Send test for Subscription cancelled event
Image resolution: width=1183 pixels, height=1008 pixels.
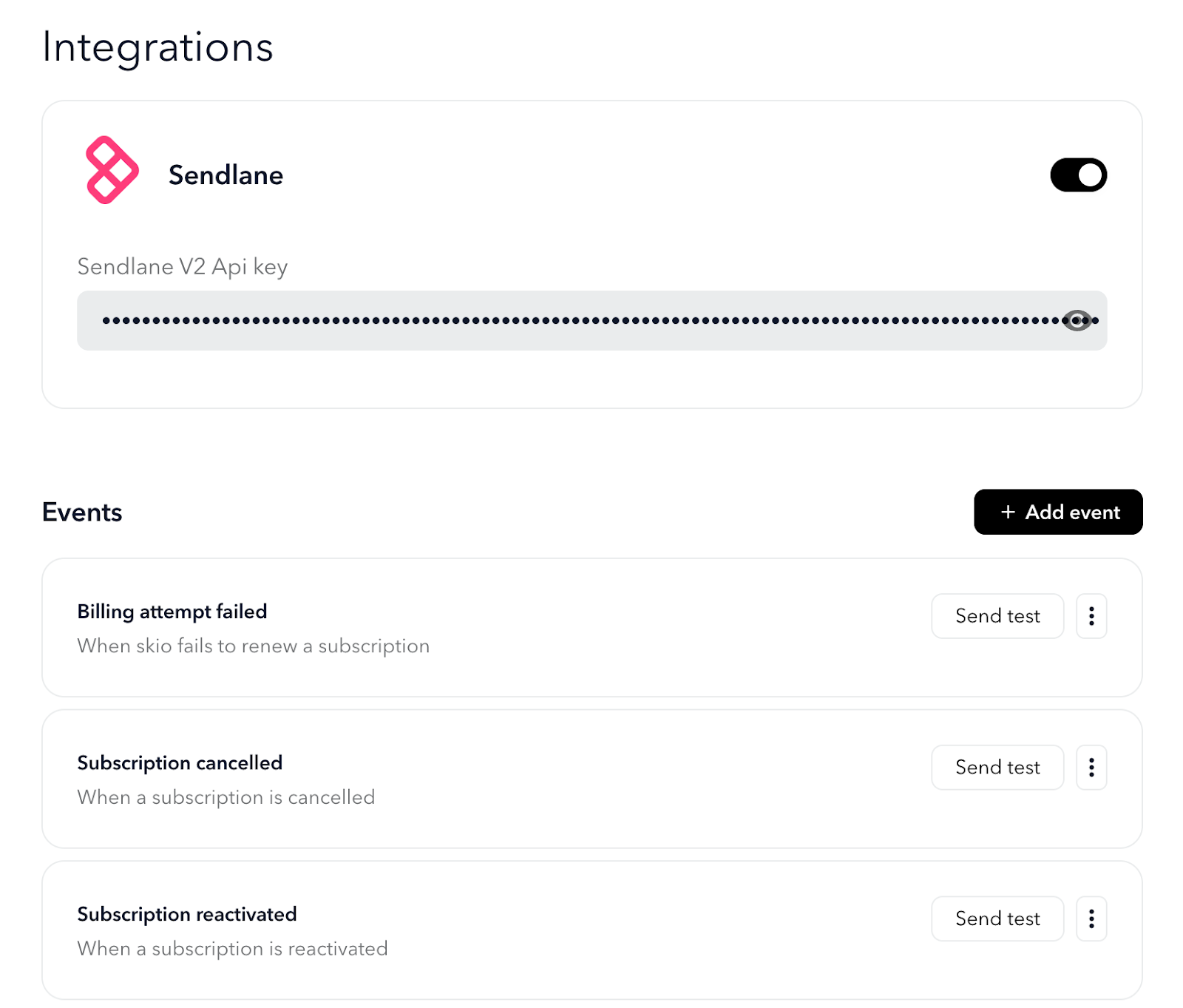(997, 768)
